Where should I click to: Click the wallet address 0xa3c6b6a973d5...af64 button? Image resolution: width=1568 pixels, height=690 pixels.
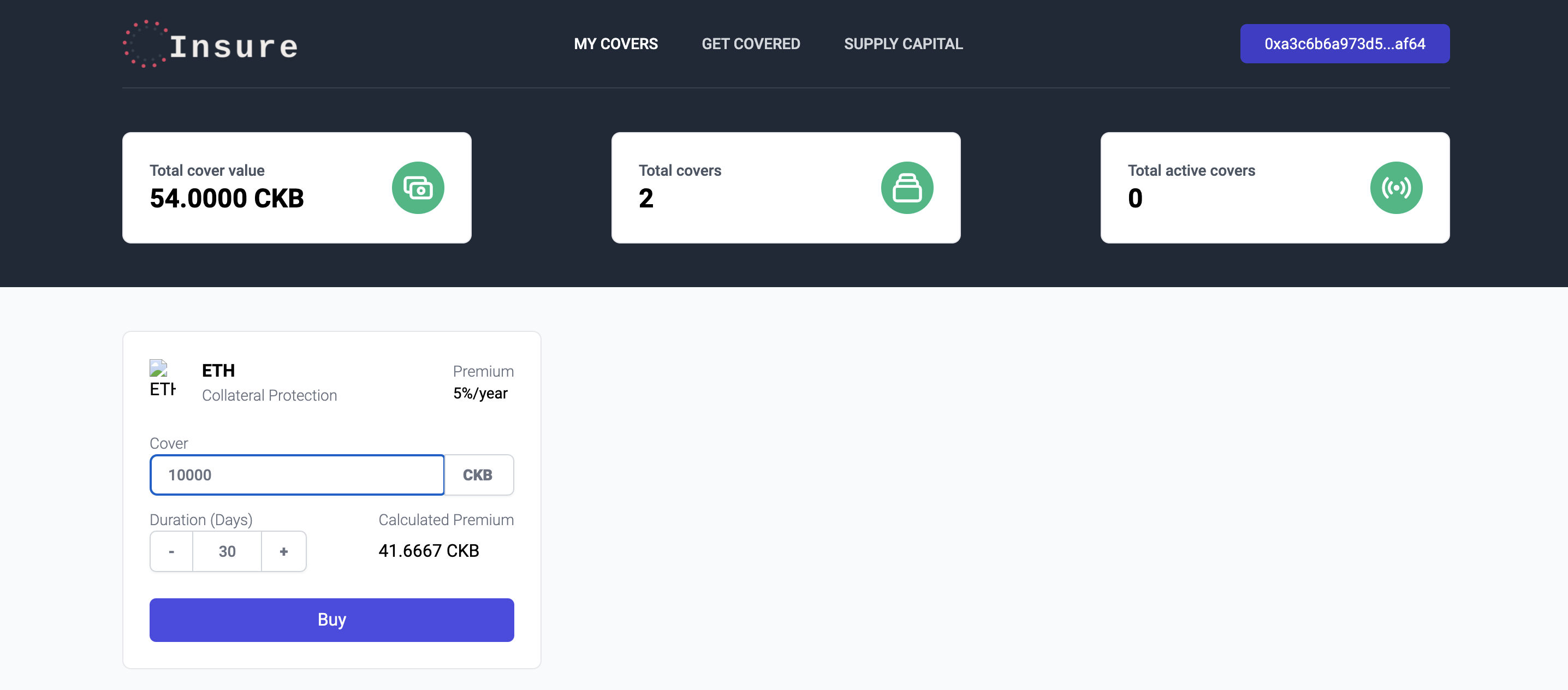[x=1344, y=44]
